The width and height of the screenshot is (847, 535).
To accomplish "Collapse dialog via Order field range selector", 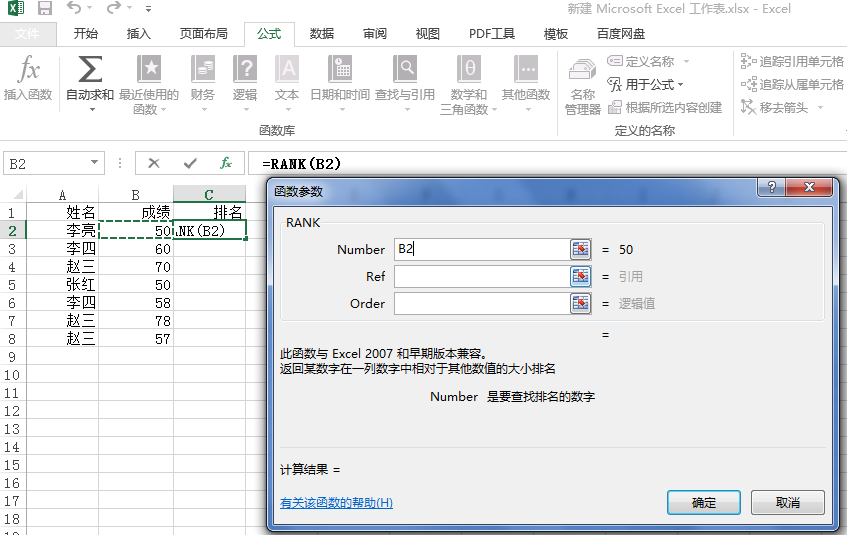I will [x=581, y=303].
